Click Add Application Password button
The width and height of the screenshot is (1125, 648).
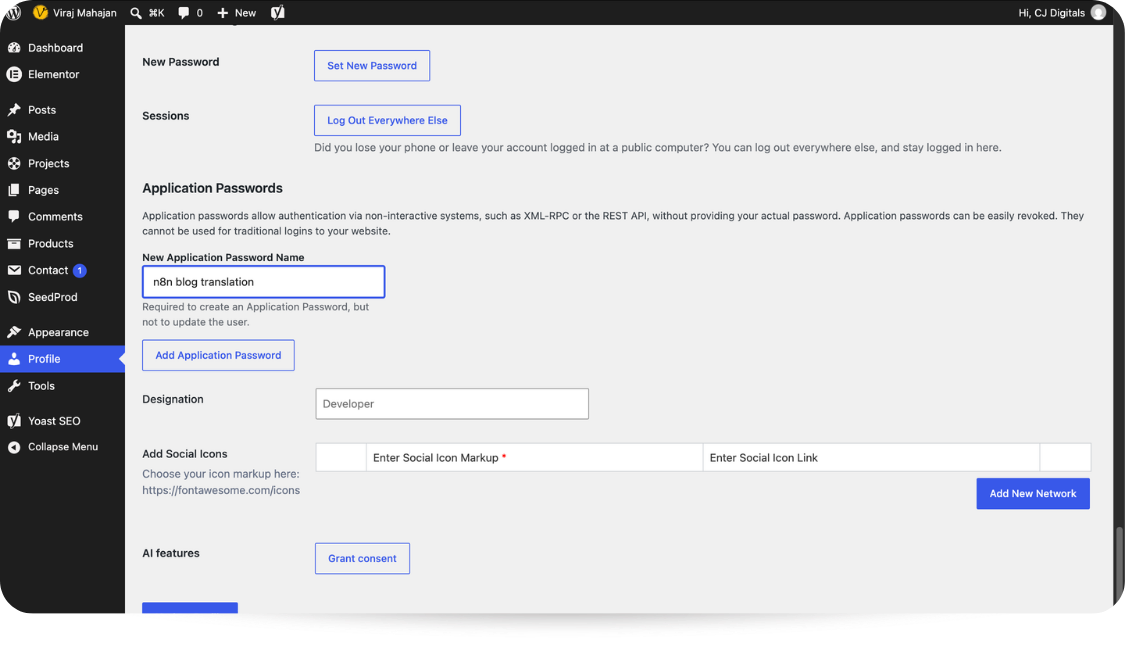click(x=218, y=355)
